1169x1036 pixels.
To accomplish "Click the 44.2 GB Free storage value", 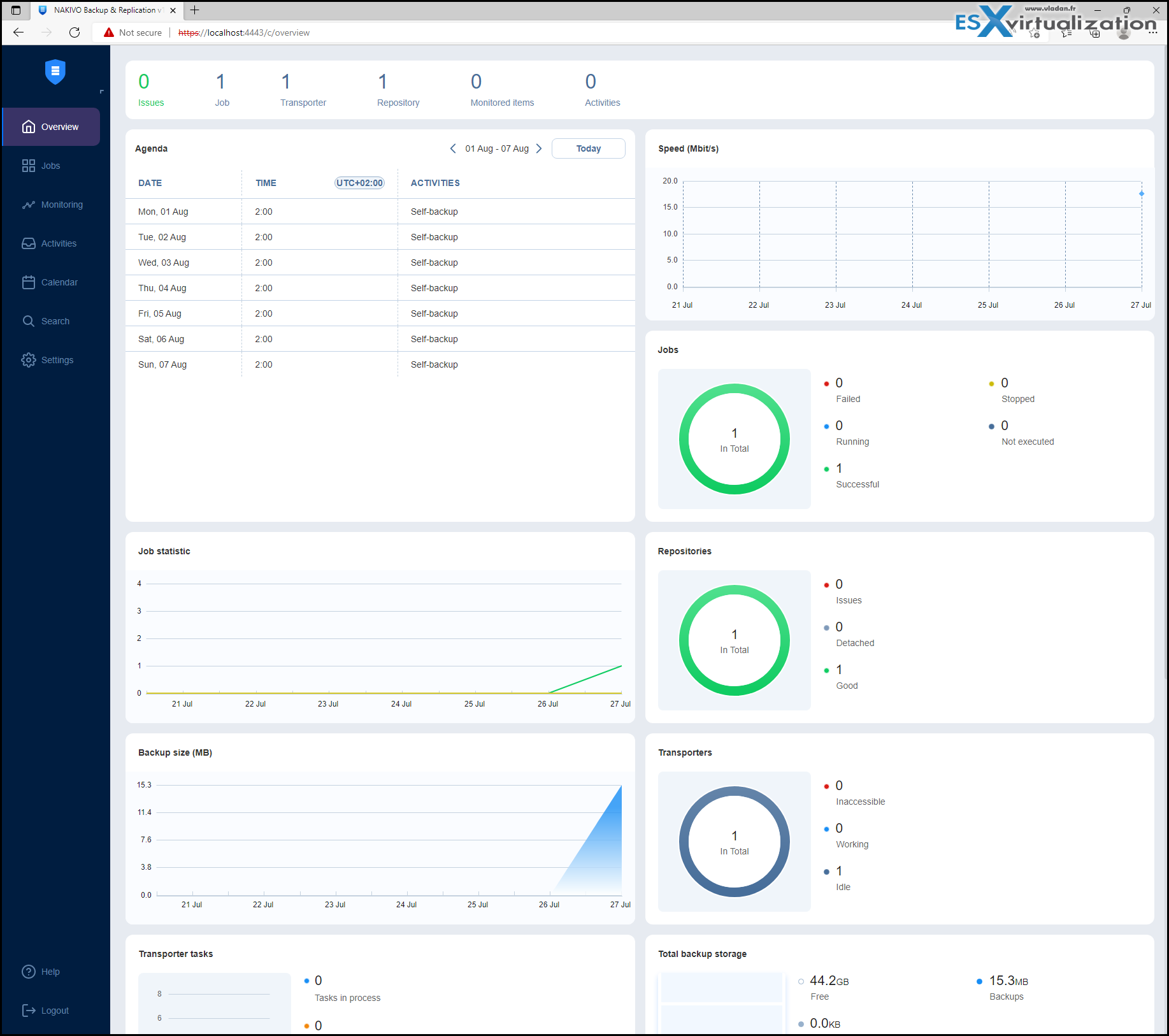I will (829, 981).
